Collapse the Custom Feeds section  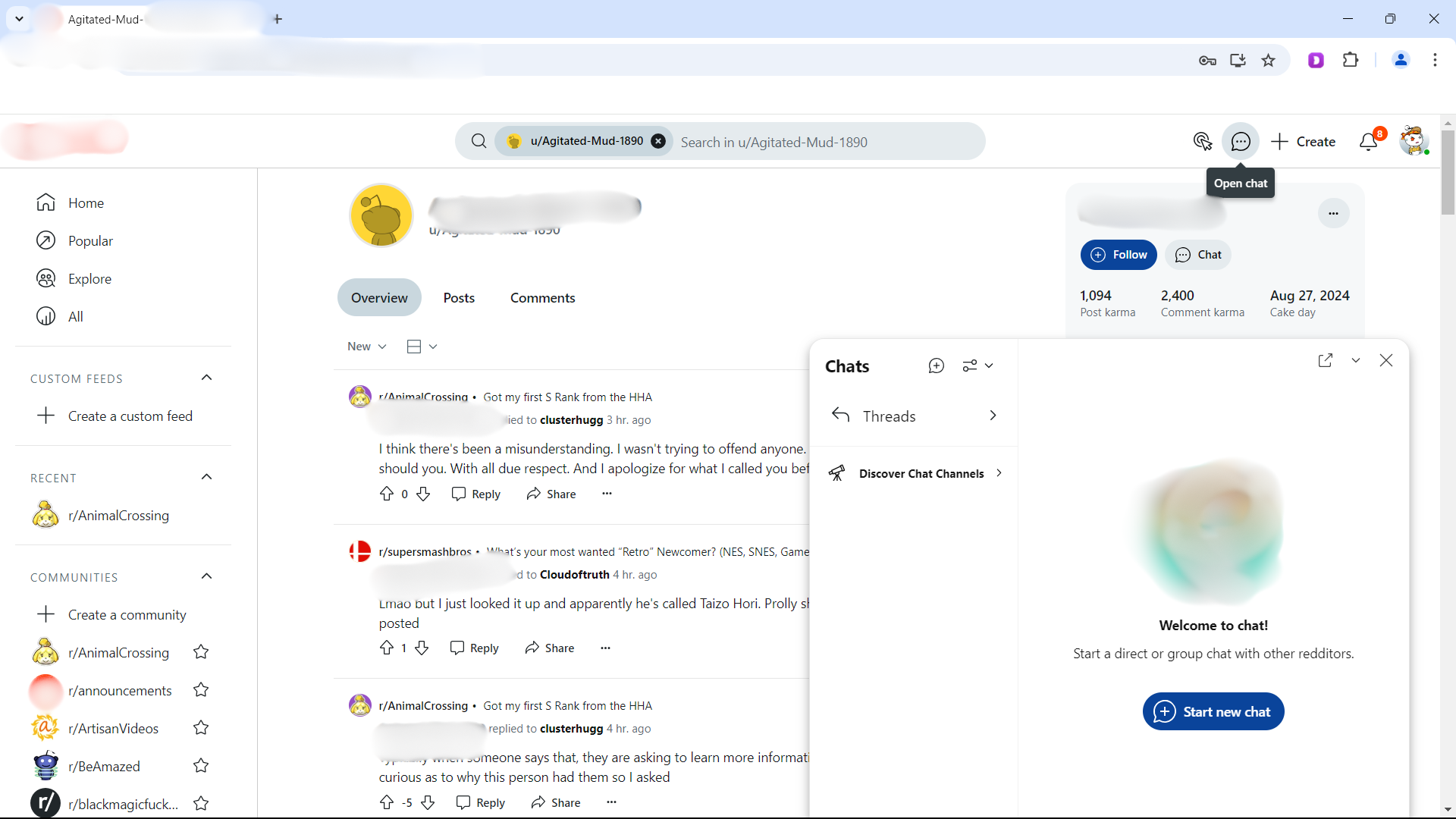206,378
